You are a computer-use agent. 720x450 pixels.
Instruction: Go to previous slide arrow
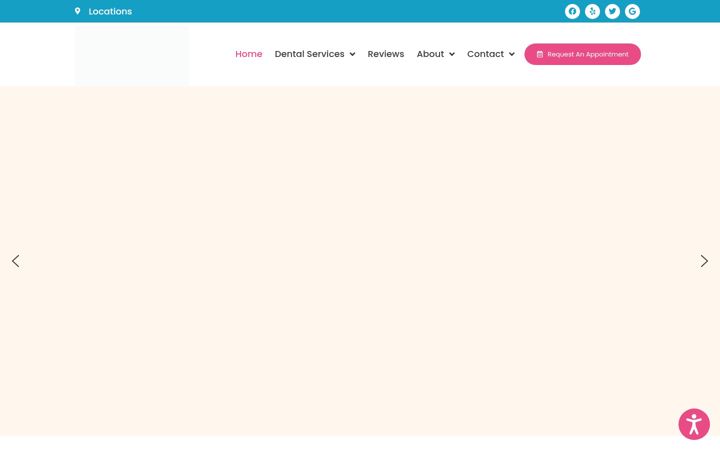tap(16, 261)
